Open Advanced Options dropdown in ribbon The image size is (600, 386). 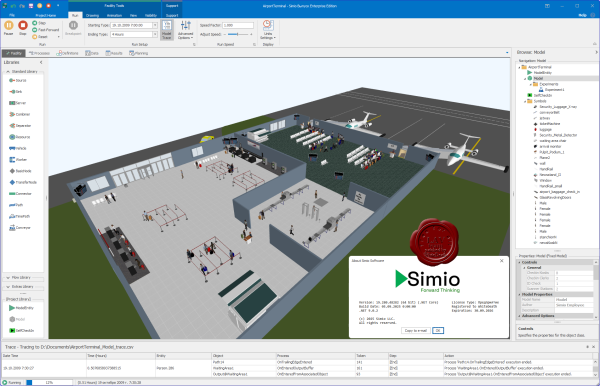click(186, 30)
